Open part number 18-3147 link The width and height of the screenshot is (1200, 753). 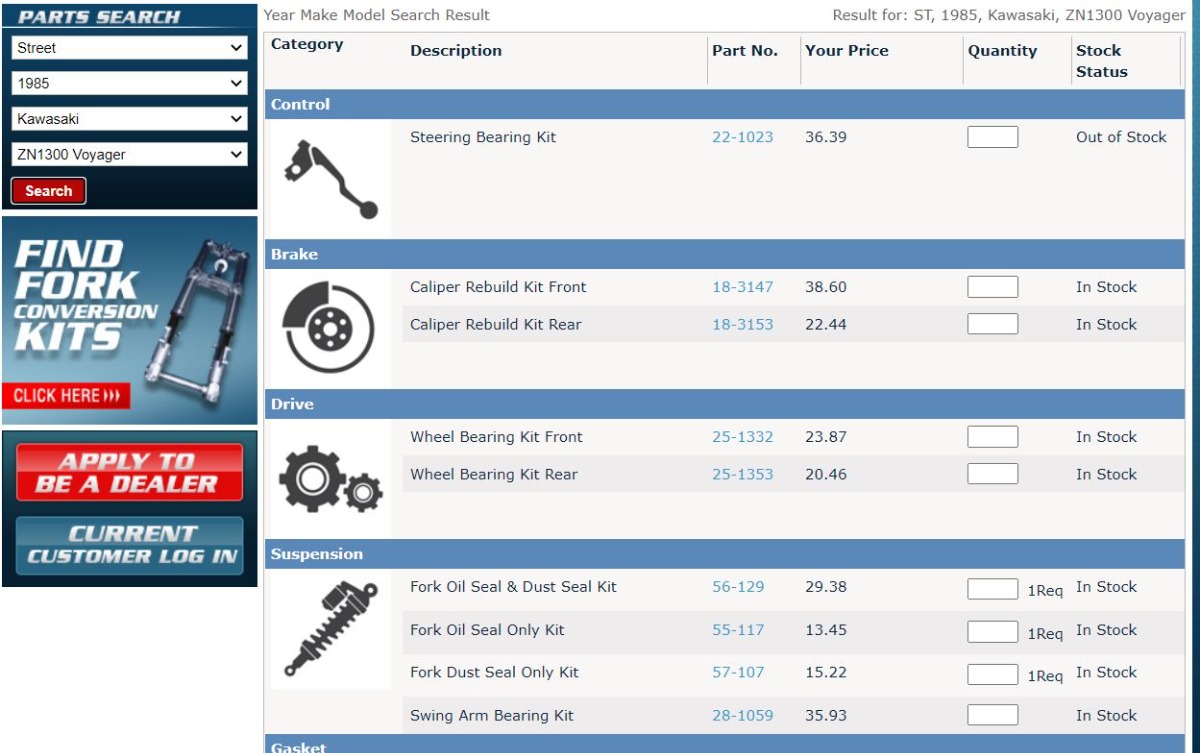(742, 287)
